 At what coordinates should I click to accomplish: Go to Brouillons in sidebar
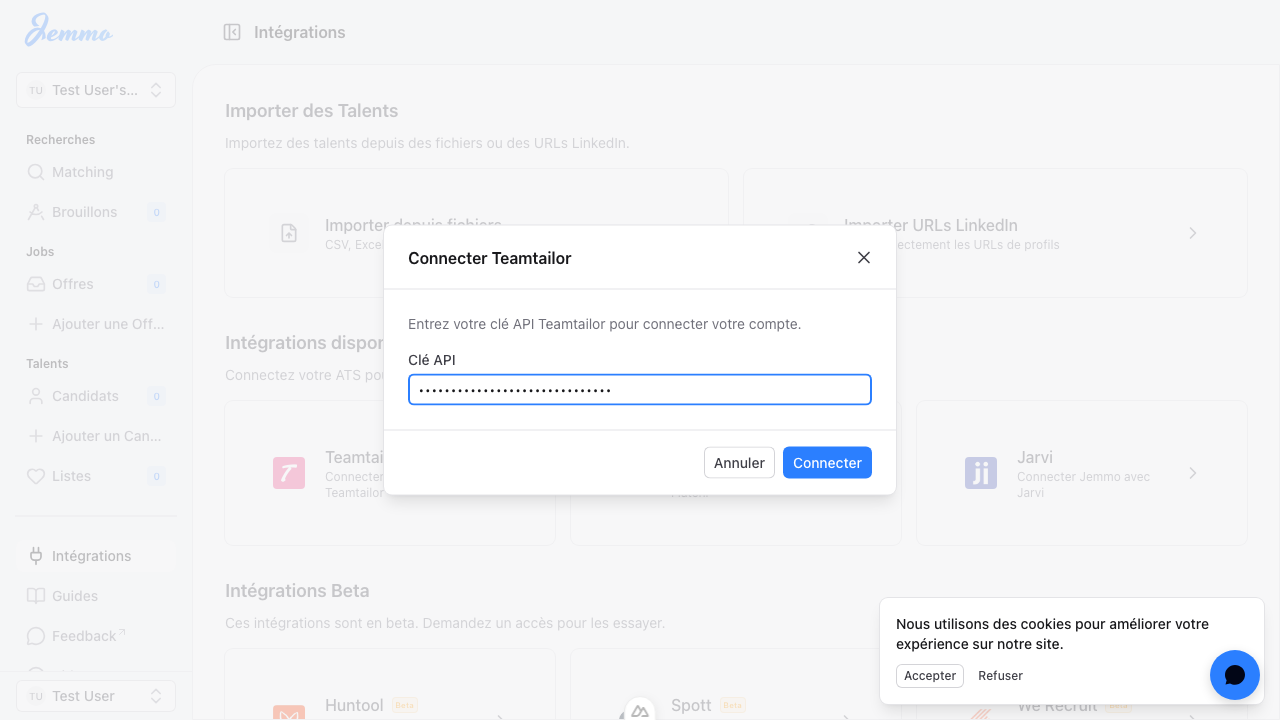point(84,212)
